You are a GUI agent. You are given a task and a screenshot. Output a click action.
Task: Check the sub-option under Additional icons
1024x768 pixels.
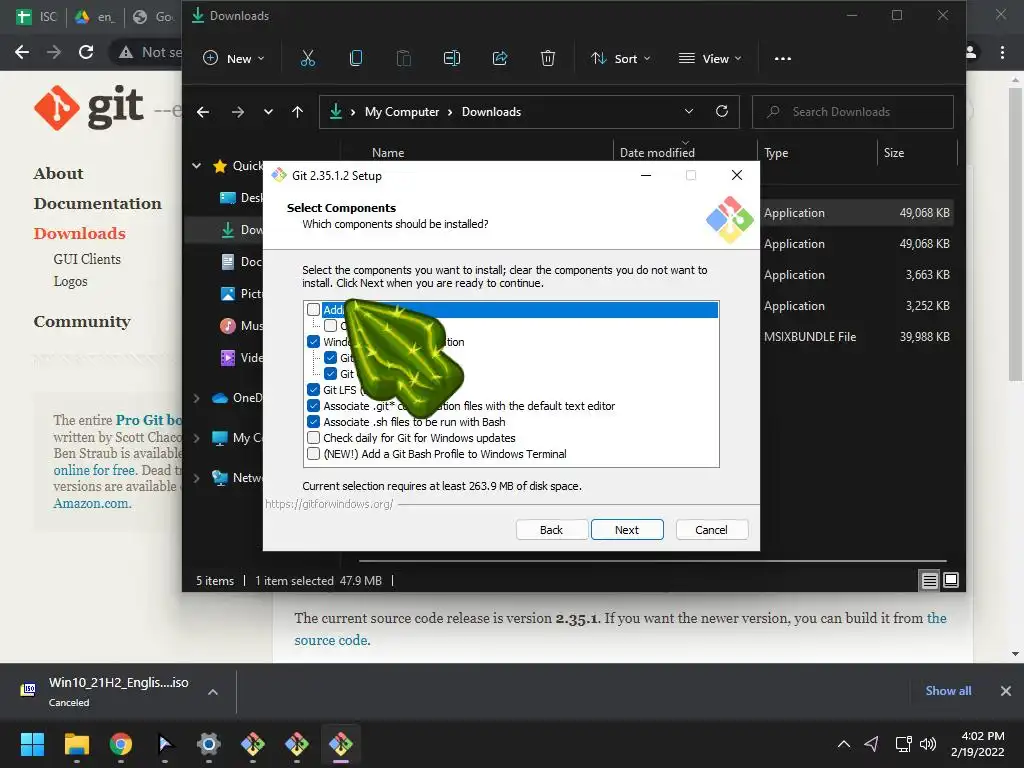(330, 325)
